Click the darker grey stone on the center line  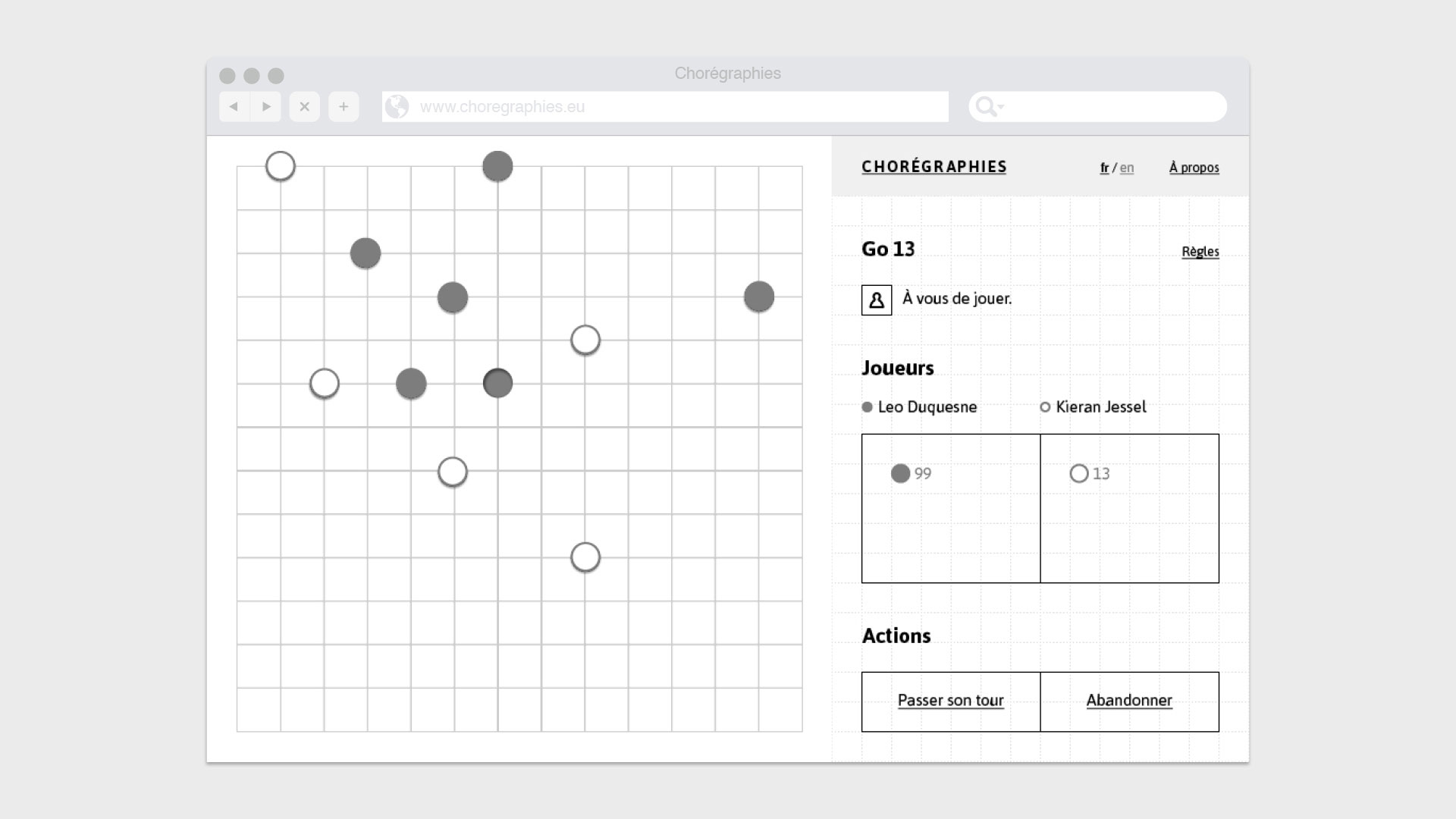[498, 383]
